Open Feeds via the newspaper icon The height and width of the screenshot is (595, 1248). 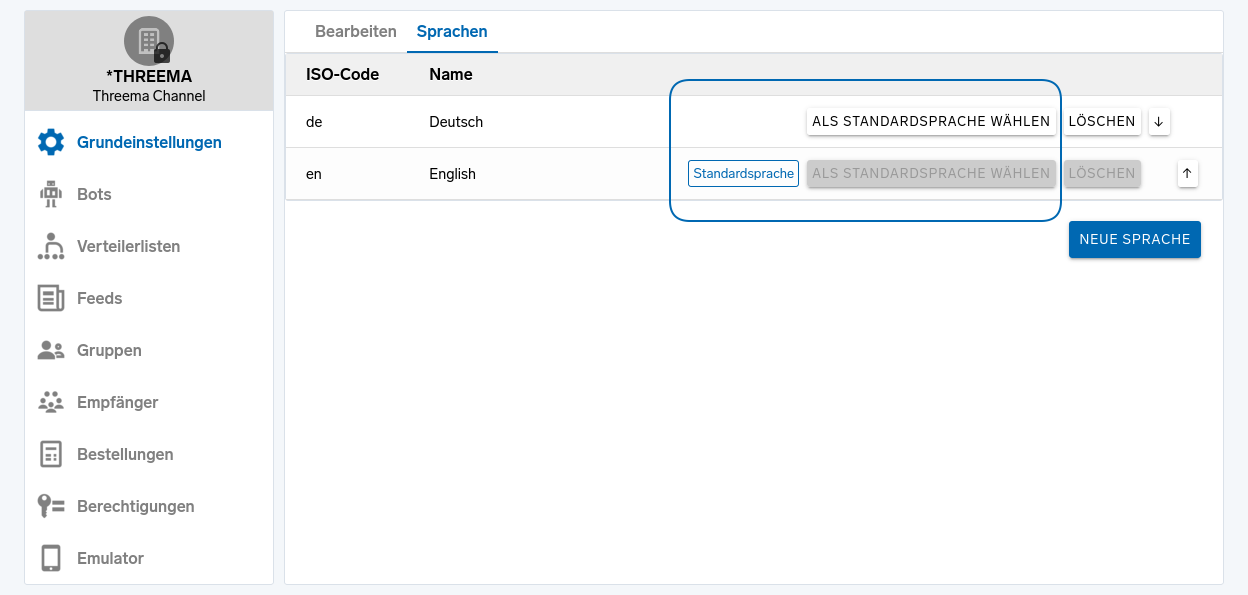point(51,298)
